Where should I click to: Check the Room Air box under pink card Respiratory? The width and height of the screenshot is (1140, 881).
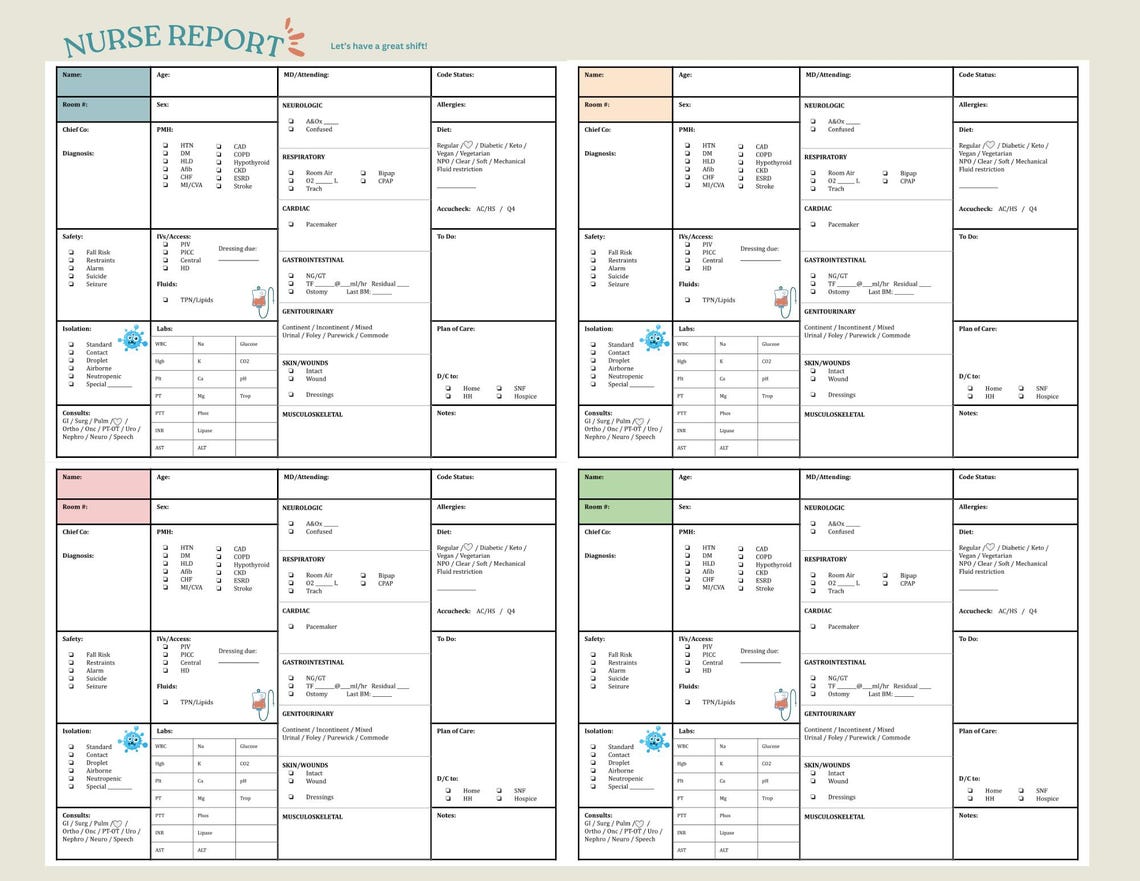point(291,576)
